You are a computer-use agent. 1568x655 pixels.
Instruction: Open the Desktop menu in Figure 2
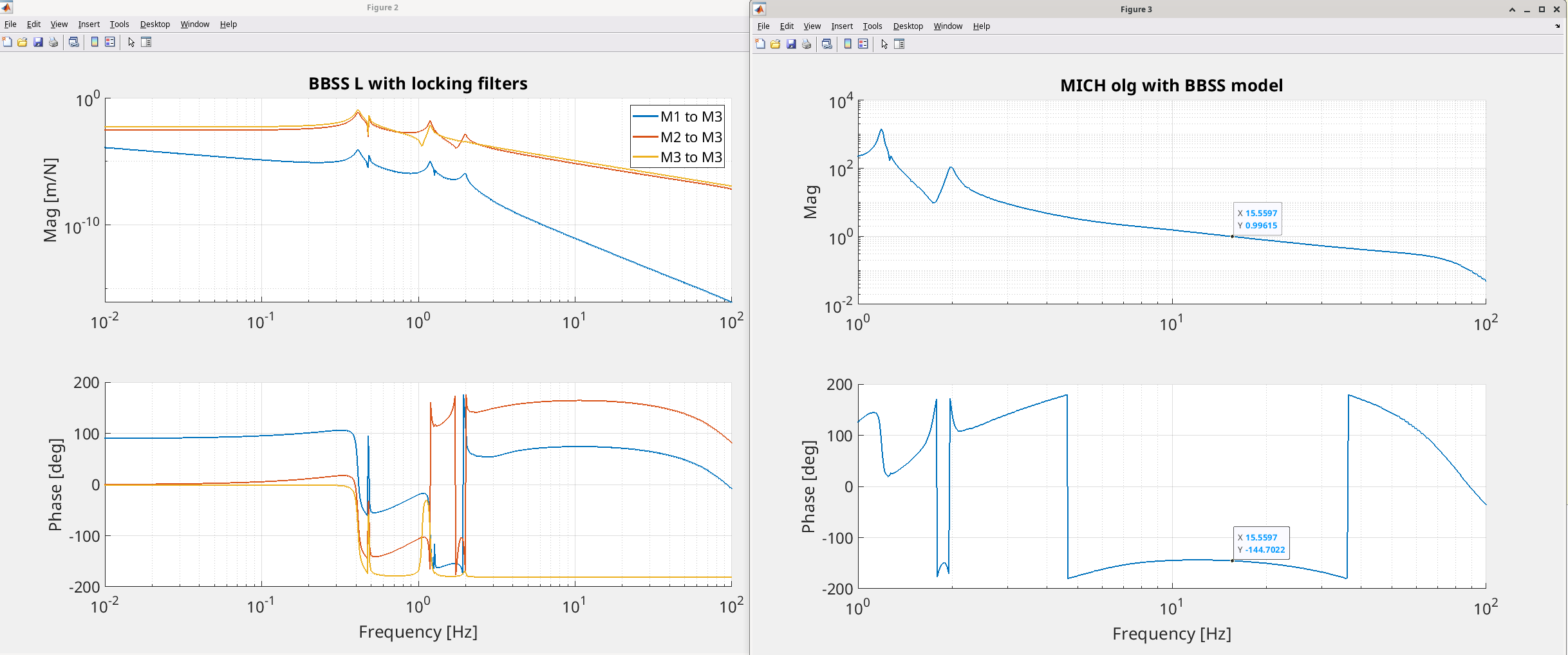pos(155,24)
